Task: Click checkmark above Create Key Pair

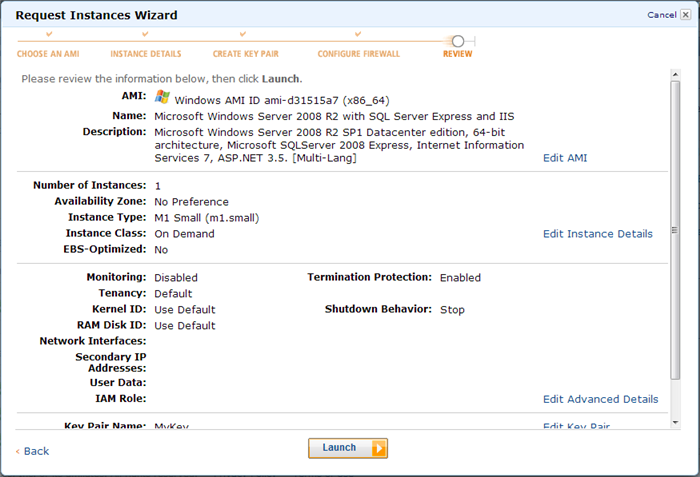Action: point(243,34)
